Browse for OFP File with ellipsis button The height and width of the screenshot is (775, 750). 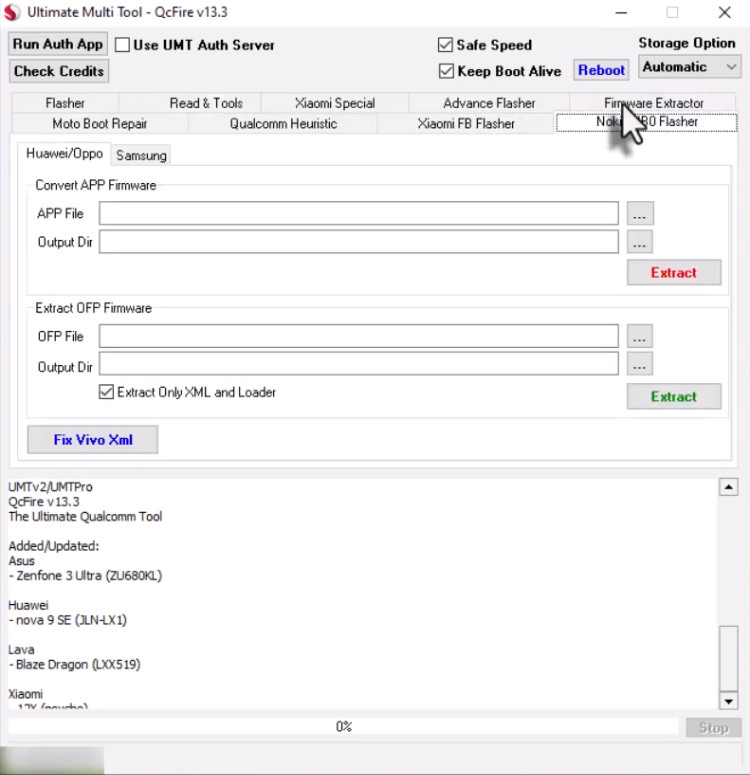tap(640, 337)
